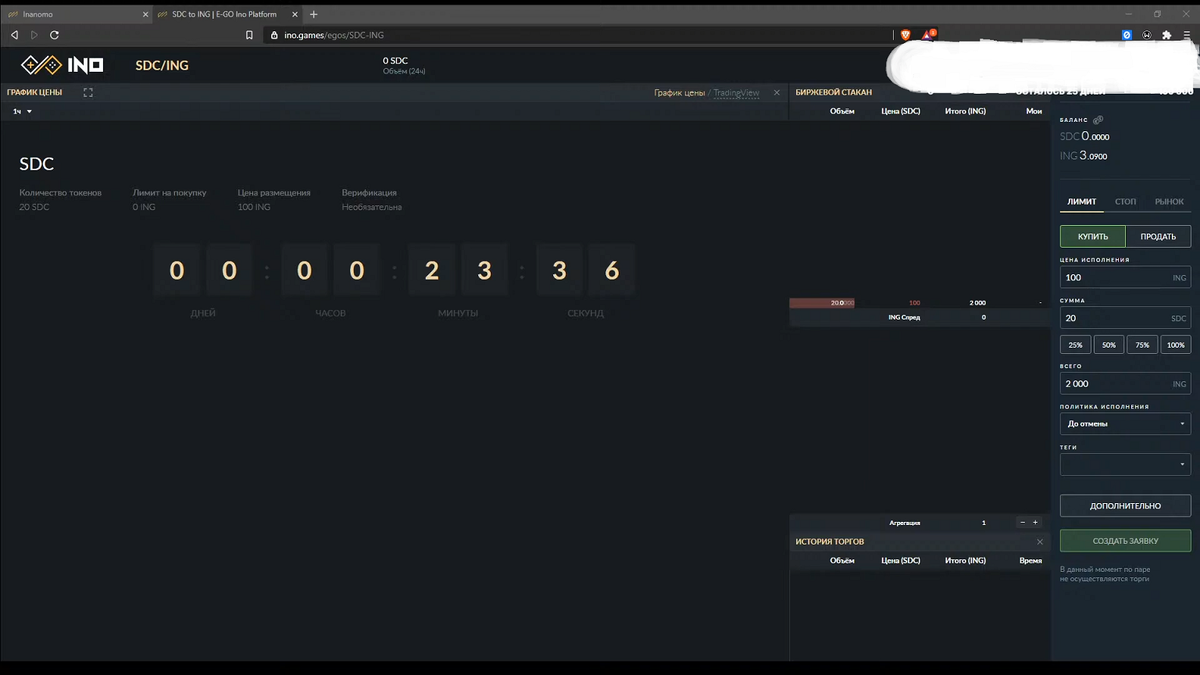The image size is (1200, 675).
Task: Click the ИСТОРИЯ ТОРГОВ panel title
Action: [x=830, y=542]
